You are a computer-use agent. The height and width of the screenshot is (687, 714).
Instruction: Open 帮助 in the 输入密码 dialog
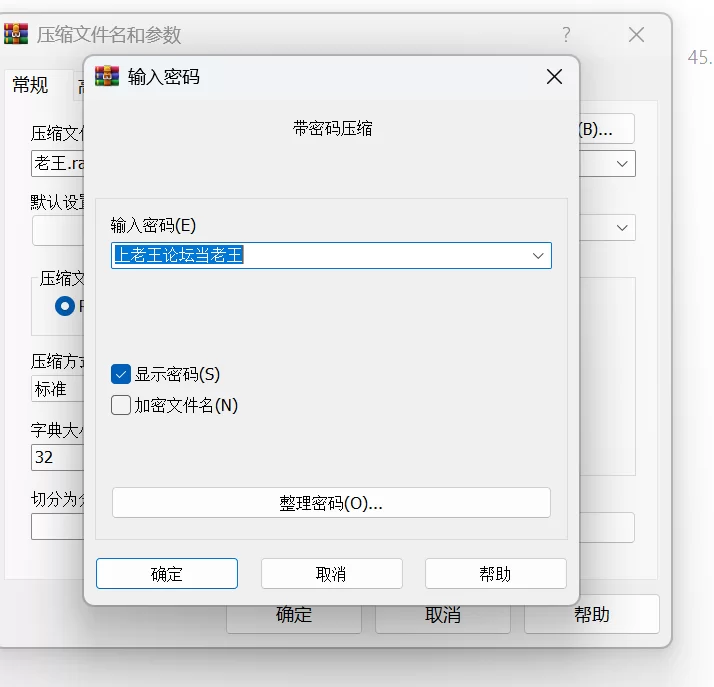tap(495, 574)
